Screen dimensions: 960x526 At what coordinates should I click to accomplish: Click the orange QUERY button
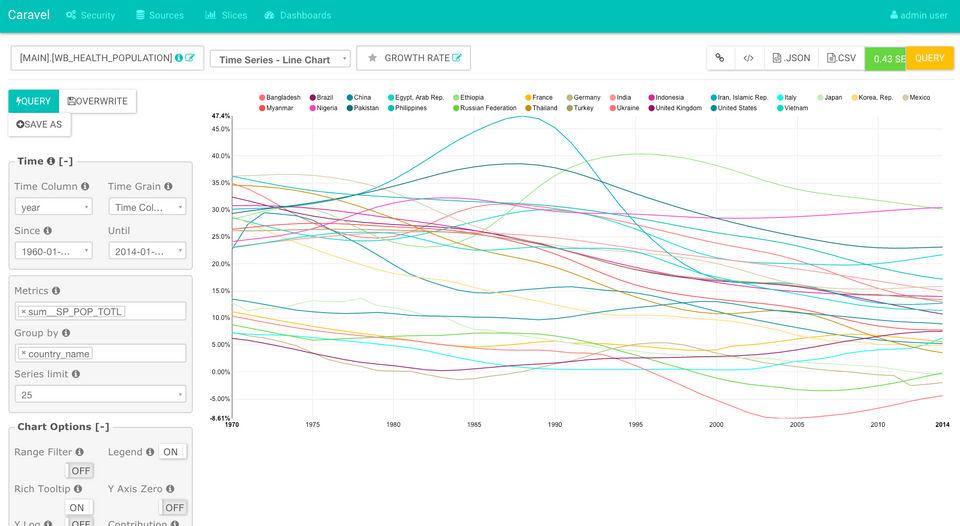click(929, 58)
